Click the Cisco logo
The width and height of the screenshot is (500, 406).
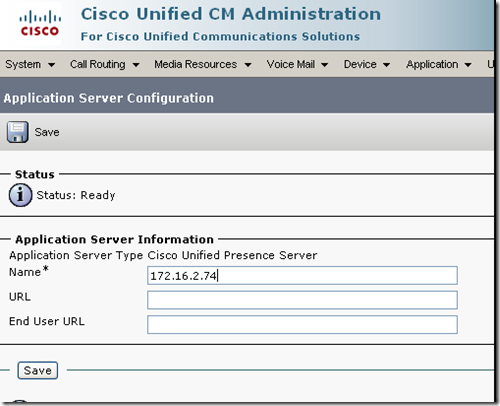tap(40, 23)
